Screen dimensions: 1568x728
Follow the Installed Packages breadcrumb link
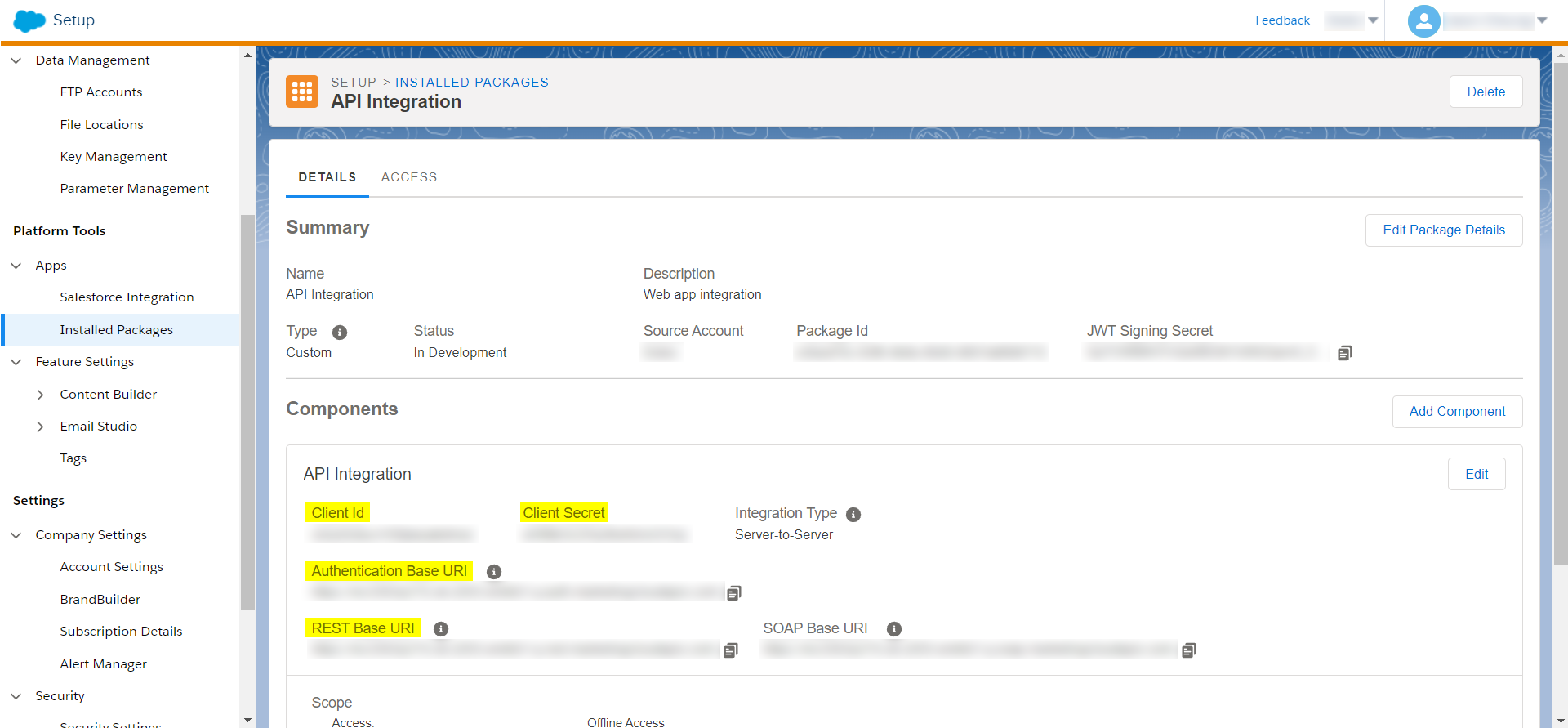click(472, 83)
